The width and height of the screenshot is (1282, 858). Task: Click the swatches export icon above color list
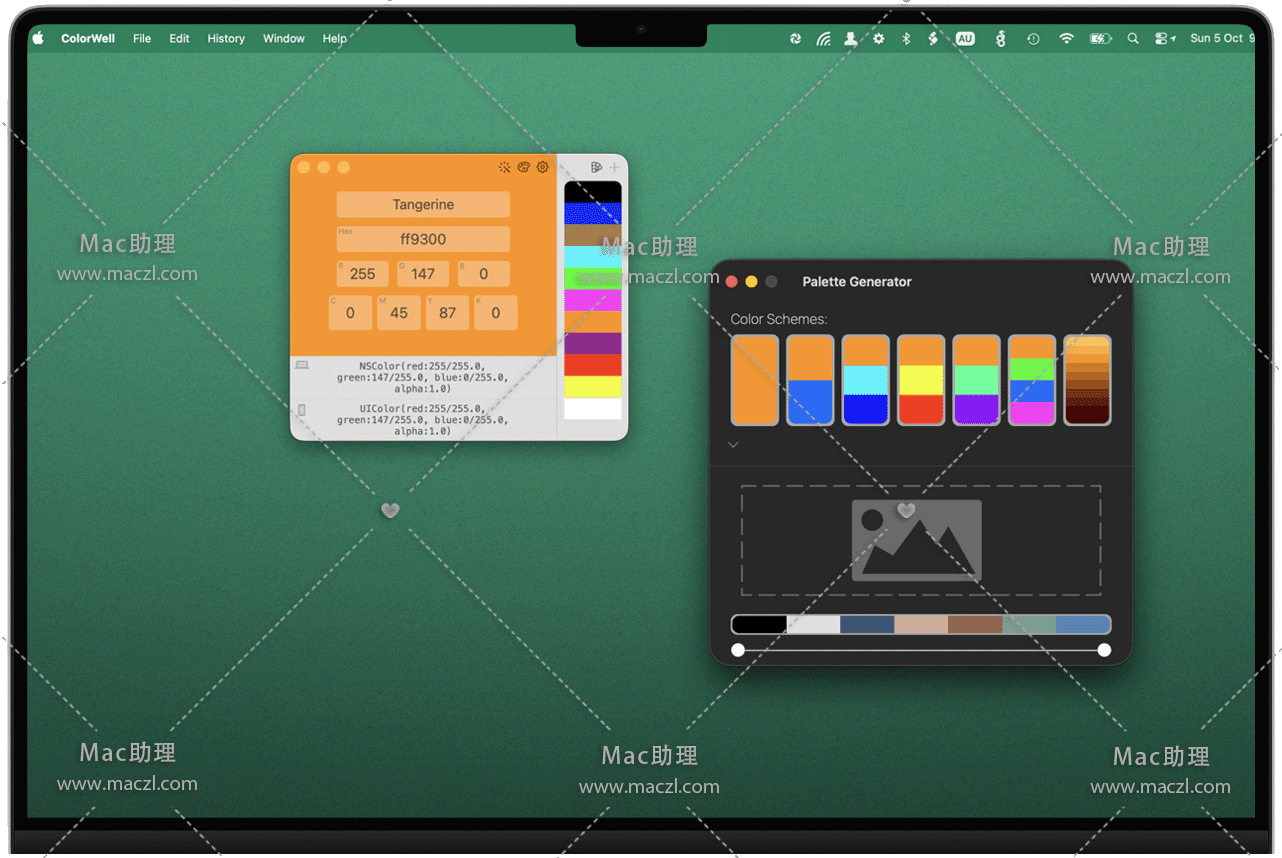(x=596, y=167)
